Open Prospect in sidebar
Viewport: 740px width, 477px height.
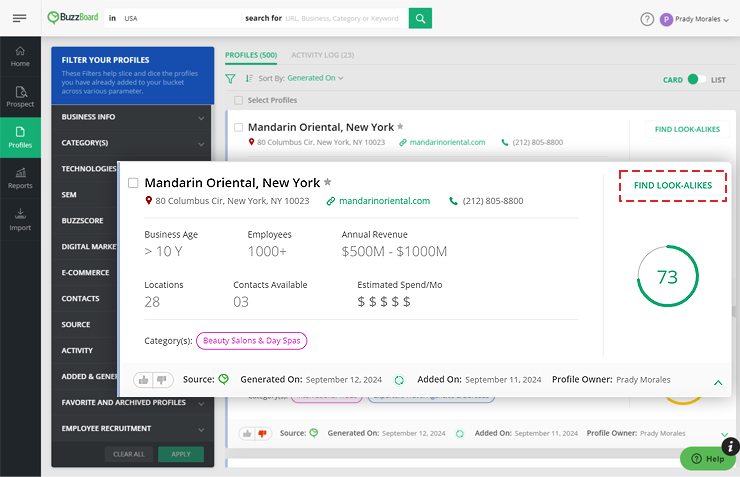[20, 97]
